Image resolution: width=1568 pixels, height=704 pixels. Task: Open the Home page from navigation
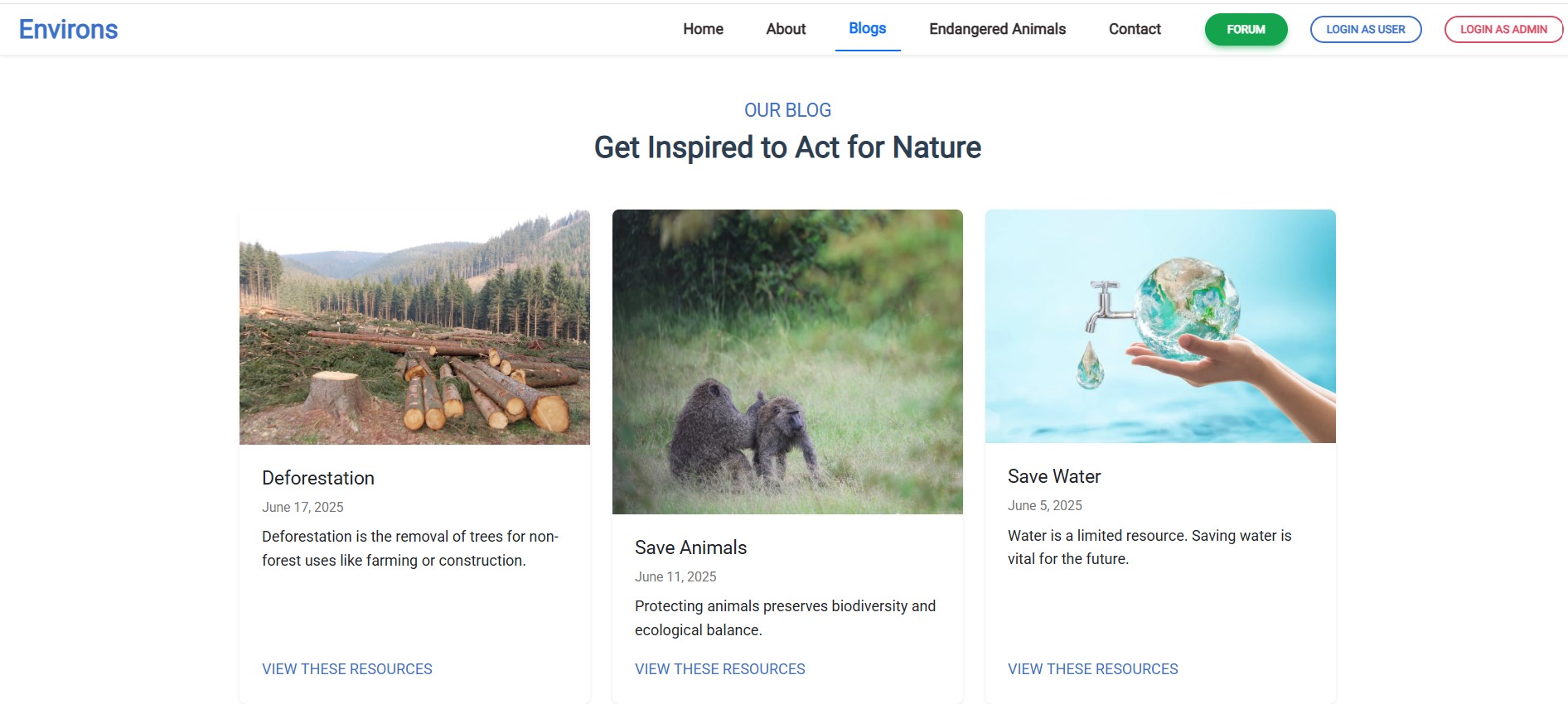pos(703,29)
